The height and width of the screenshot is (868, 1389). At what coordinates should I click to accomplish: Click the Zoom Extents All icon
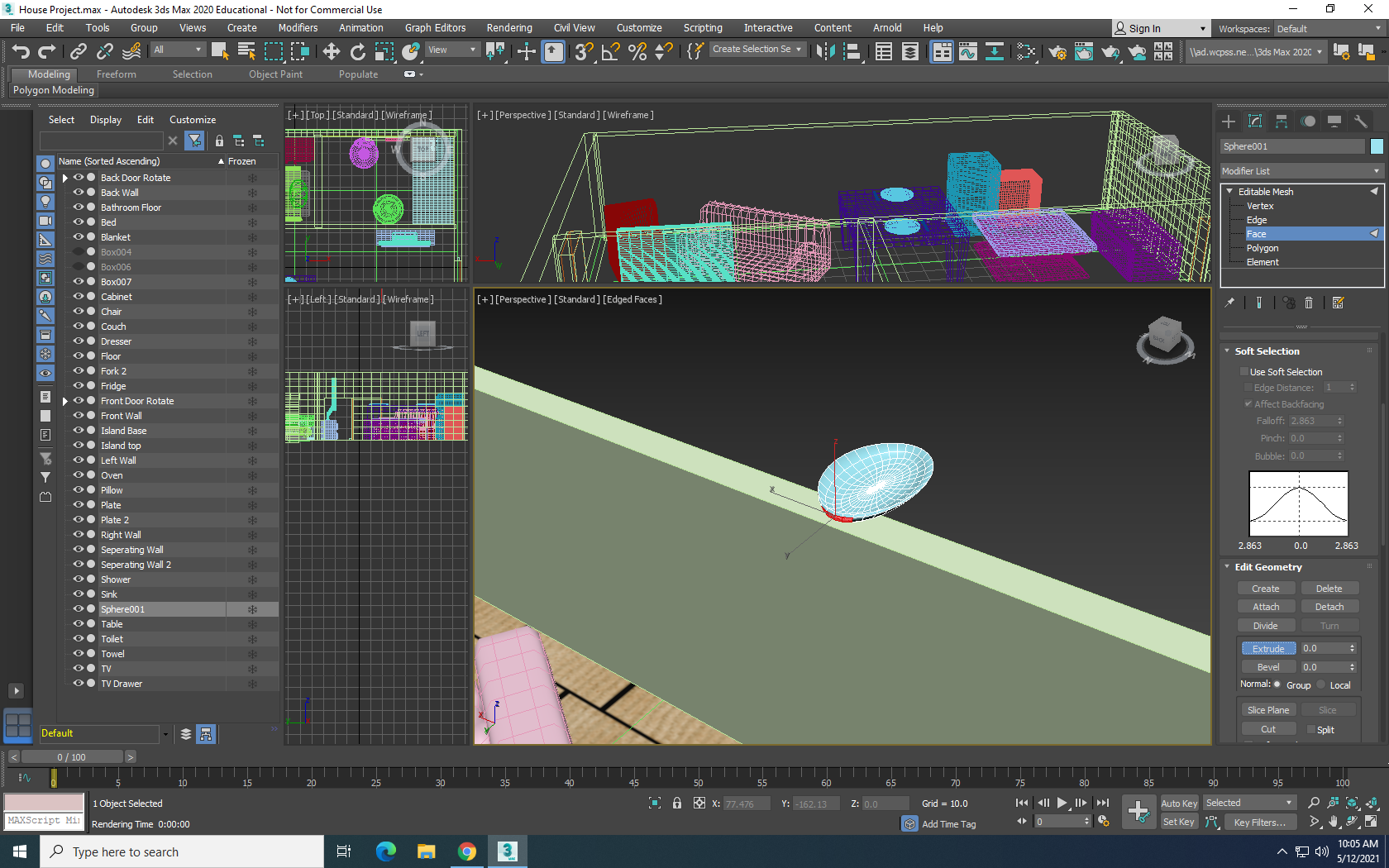[x=1372, y=803]
